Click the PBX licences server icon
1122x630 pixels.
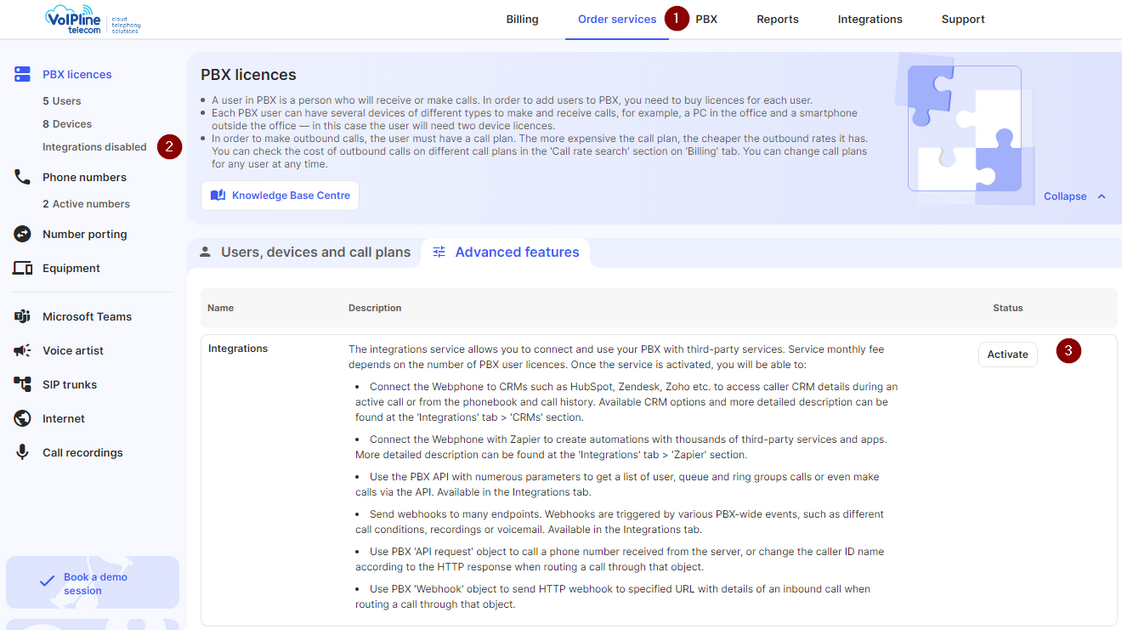22,74
